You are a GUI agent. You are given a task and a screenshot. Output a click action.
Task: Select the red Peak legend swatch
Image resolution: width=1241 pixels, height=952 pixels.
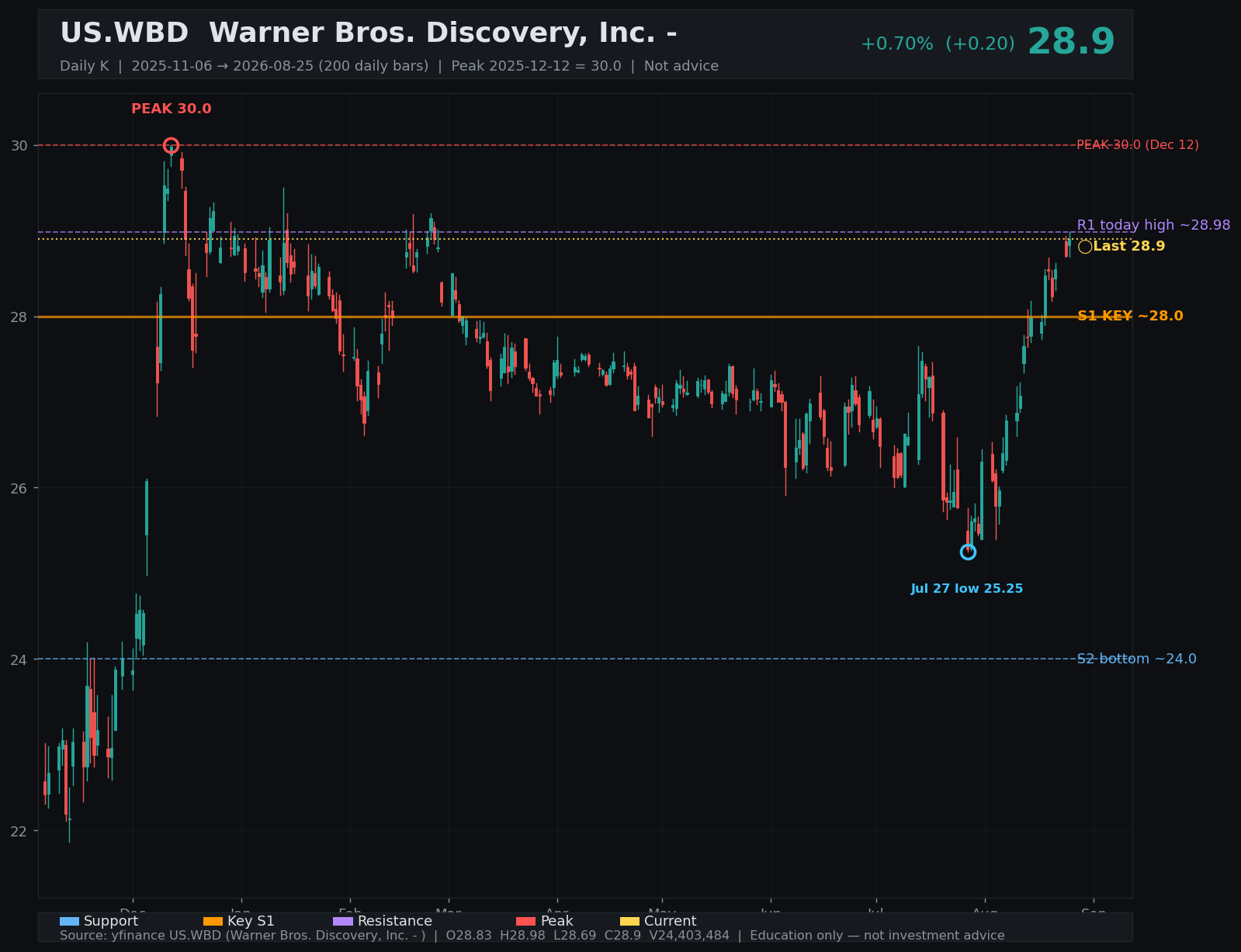pyautogui.click(x=525, y=921)
